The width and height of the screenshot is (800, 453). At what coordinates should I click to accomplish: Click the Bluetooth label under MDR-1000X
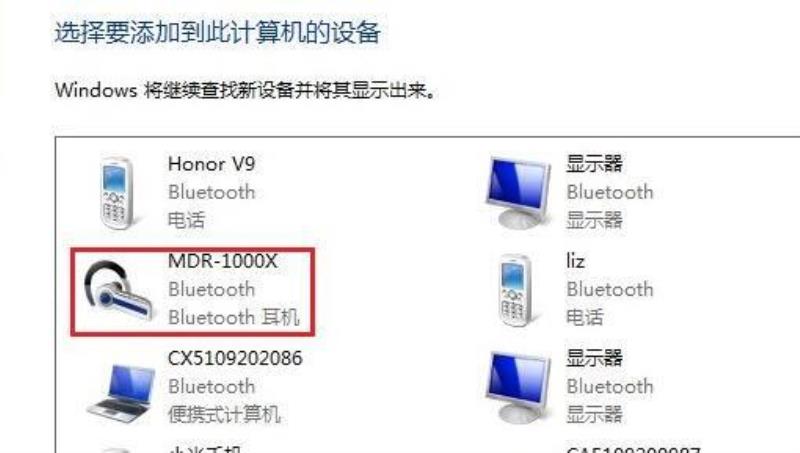(x=212, y=289)
